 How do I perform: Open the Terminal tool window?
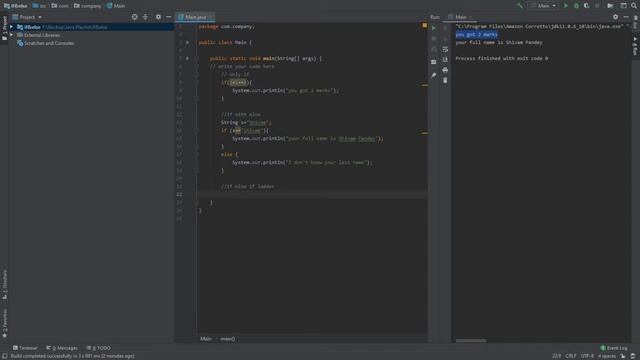25,348
